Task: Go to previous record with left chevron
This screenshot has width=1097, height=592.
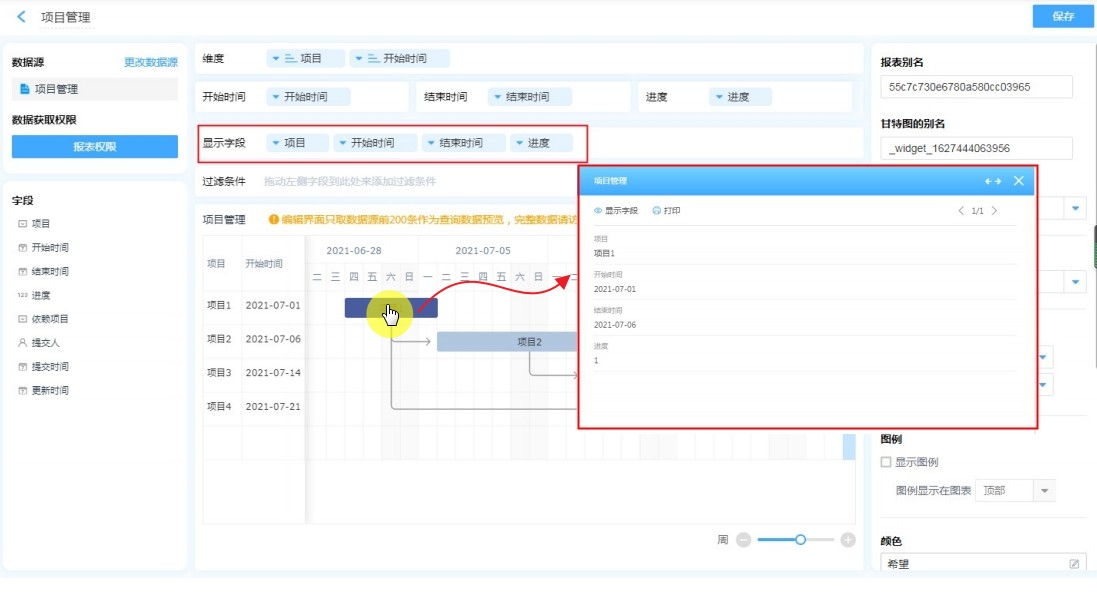Action: point(961,211)
